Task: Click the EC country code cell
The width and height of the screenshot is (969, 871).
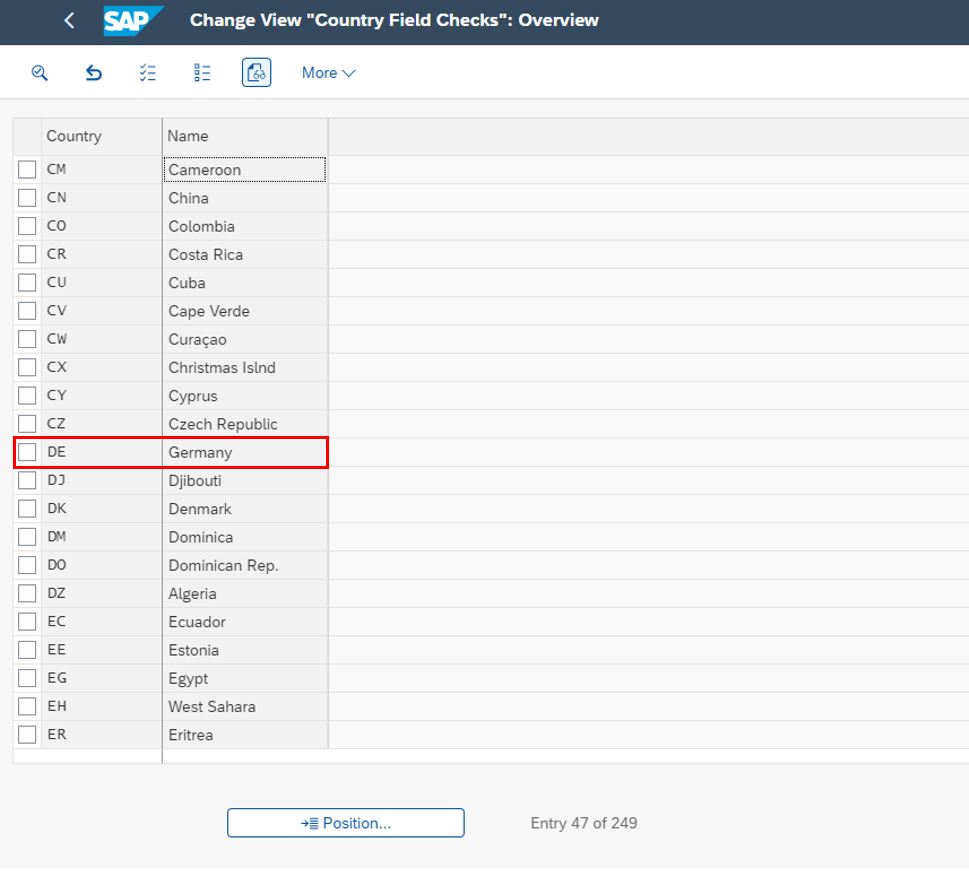Action: pos(100,622)
